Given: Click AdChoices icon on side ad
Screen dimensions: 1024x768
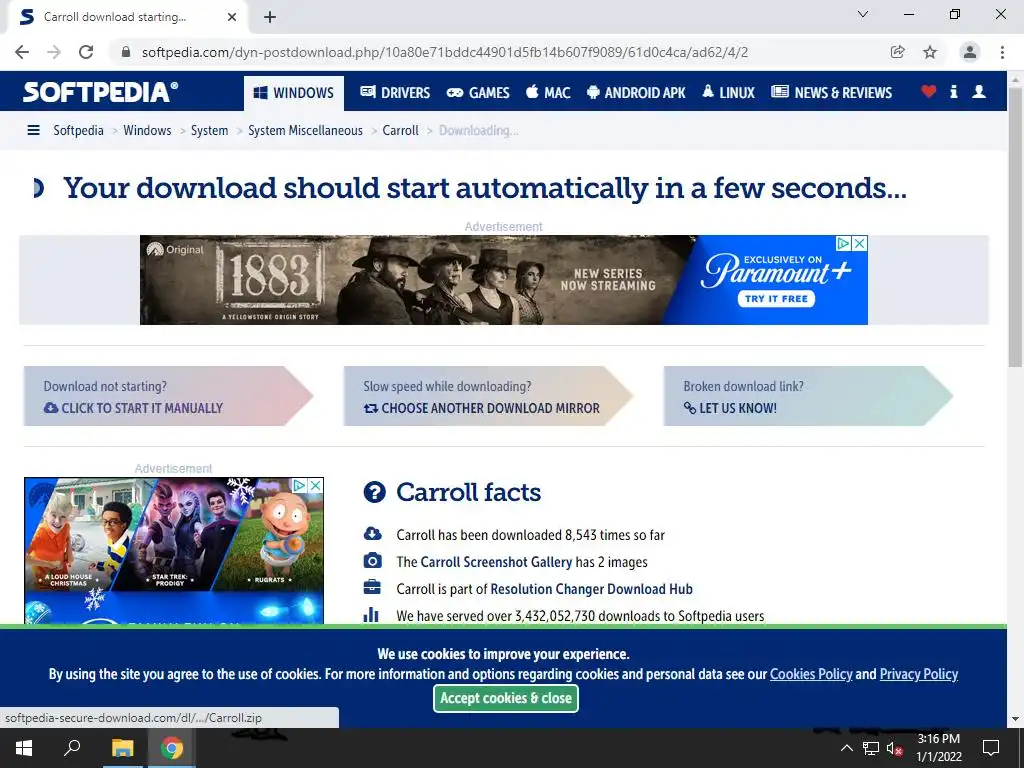Looking at the screenshot, I should (299, 485).
